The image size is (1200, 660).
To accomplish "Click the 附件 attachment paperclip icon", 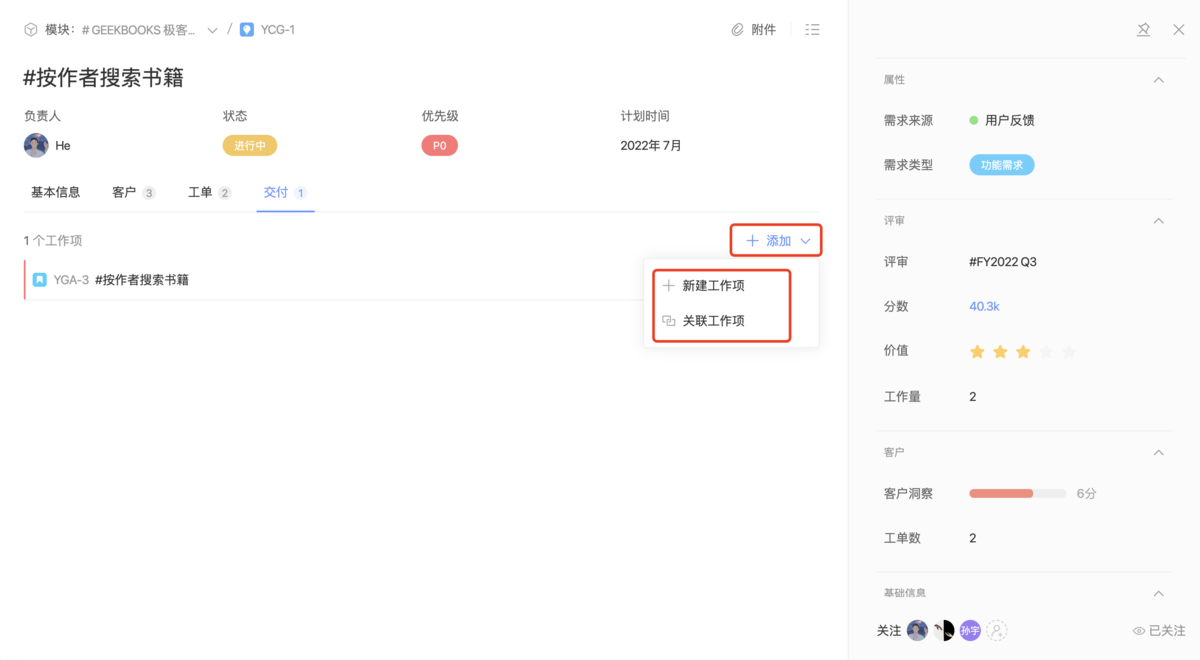I will pyautogui.click(x=738, y=29).
